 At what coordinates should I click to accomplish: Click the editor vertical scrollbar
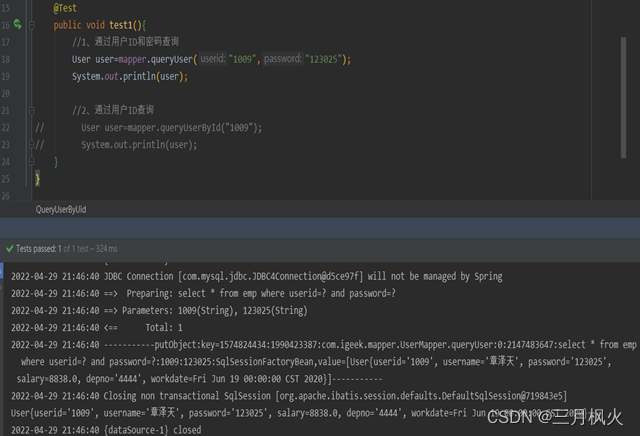623,98
